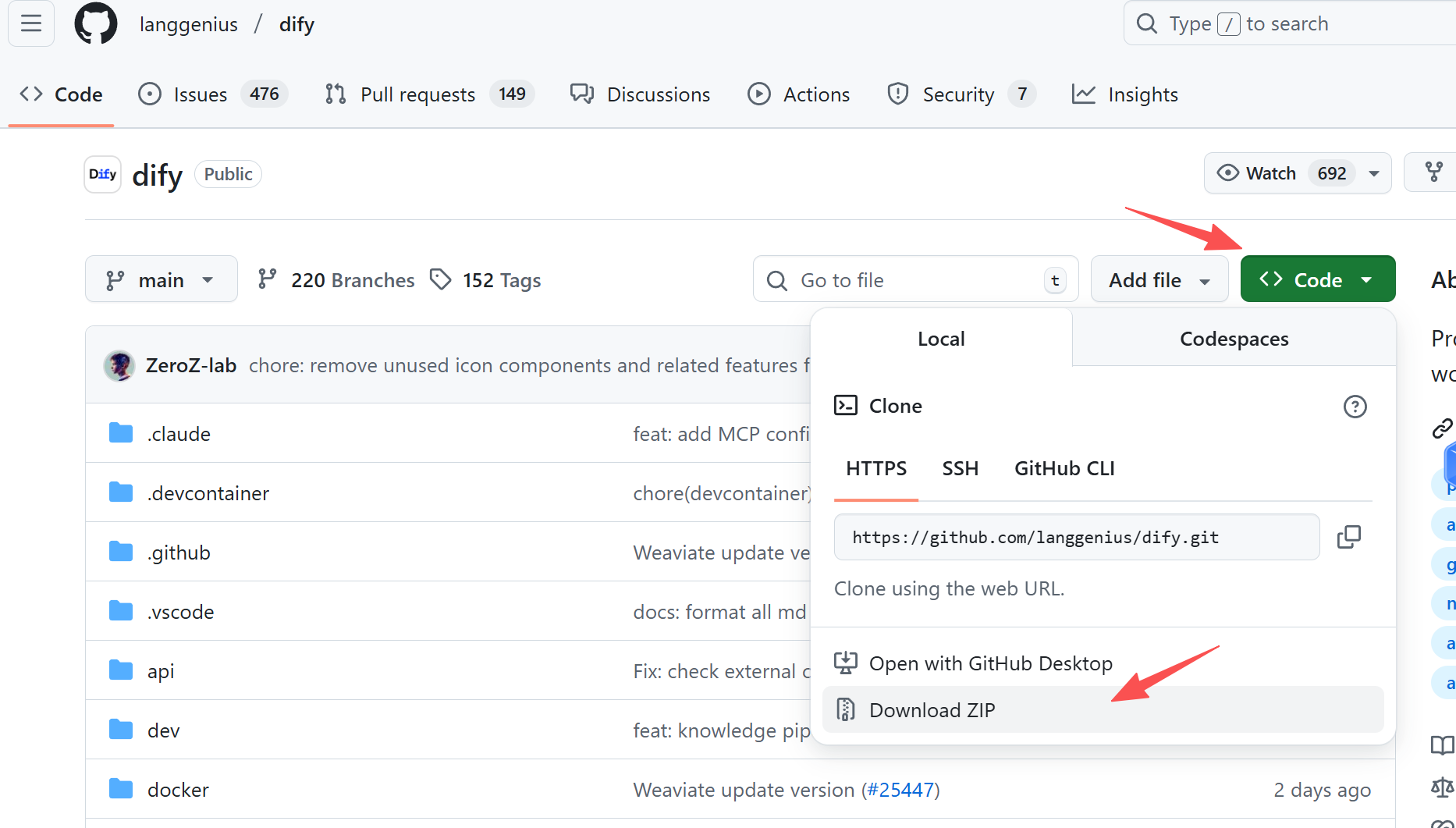
Task: Open the hamburger navigation menu
Action: pos(31,23)
